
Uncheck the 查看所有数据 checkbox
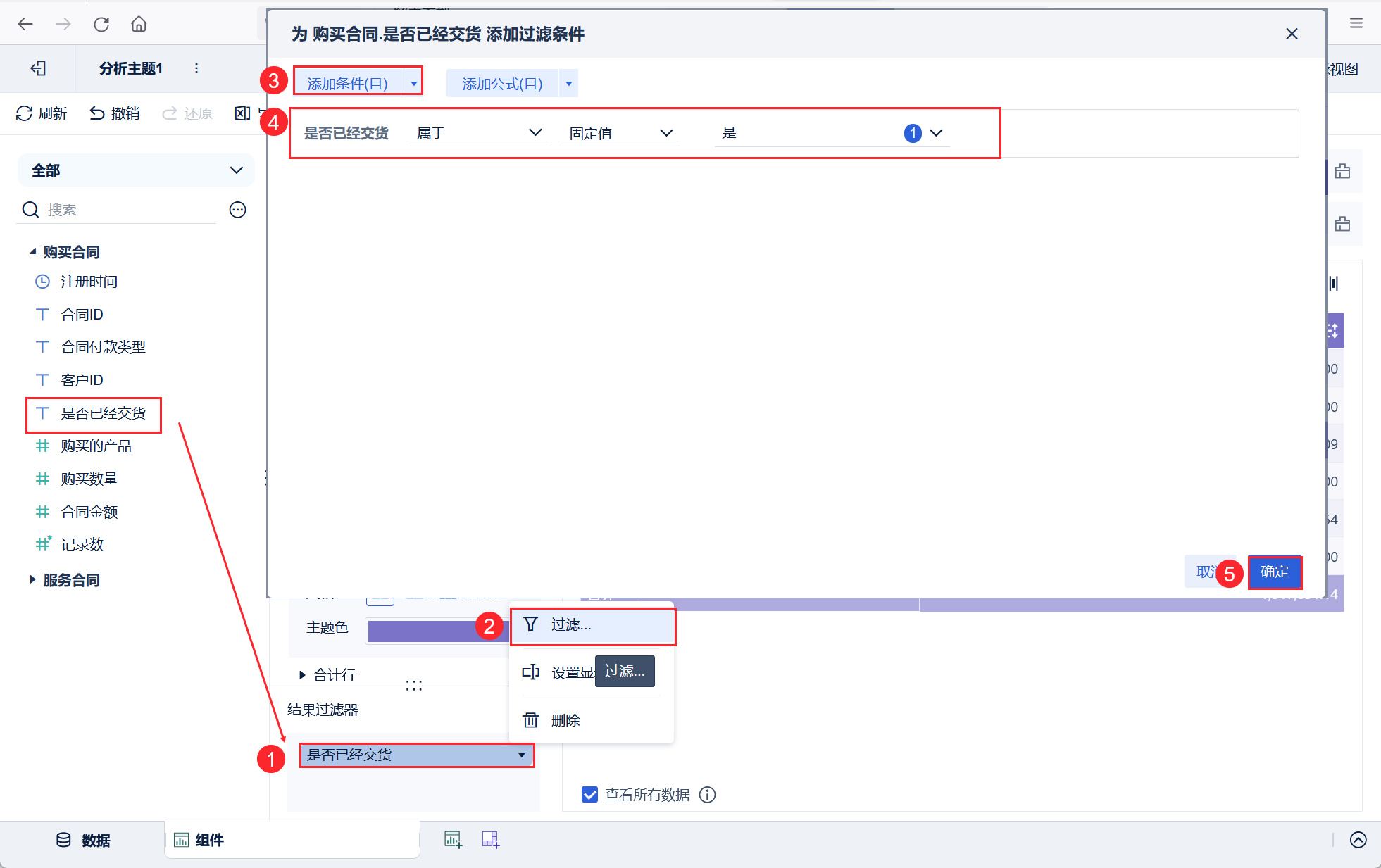(589, 795)
